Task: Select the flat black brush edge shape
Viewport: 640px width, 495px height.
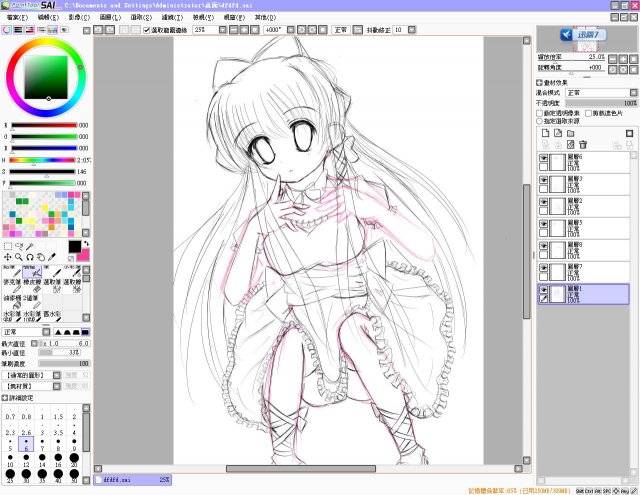Action: (x=85, y=332)
